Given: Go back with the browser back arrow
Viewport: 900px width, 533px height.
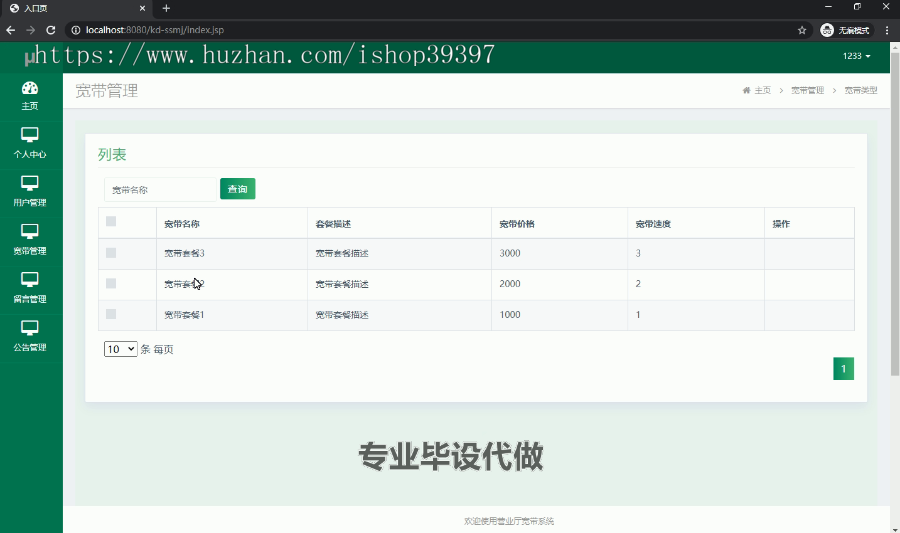Looking at the screenshot, I should click(x=10, y=30).
